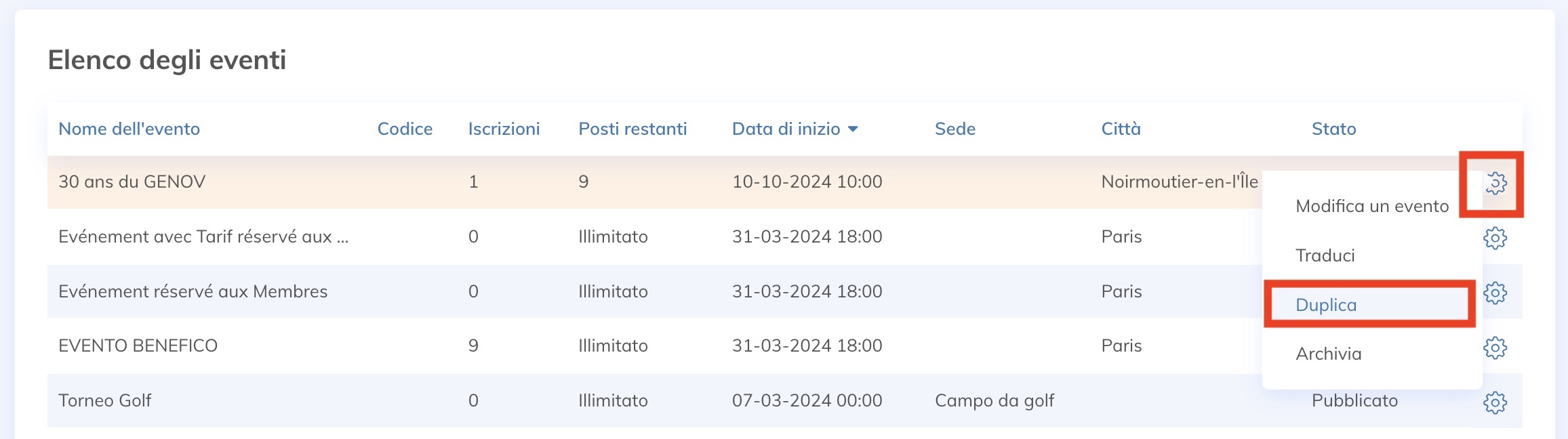The image size is (1568, 439).
Task: Sort the table by Nome dell'evento
Action: click(129, 129)
